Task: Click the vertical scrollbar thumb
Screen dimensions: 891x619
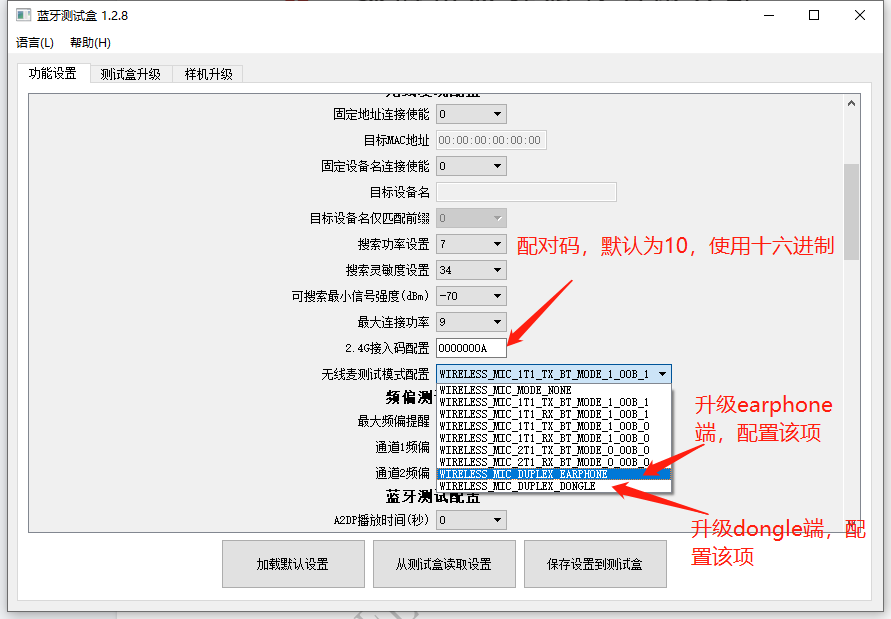Action: pos(851,211)
